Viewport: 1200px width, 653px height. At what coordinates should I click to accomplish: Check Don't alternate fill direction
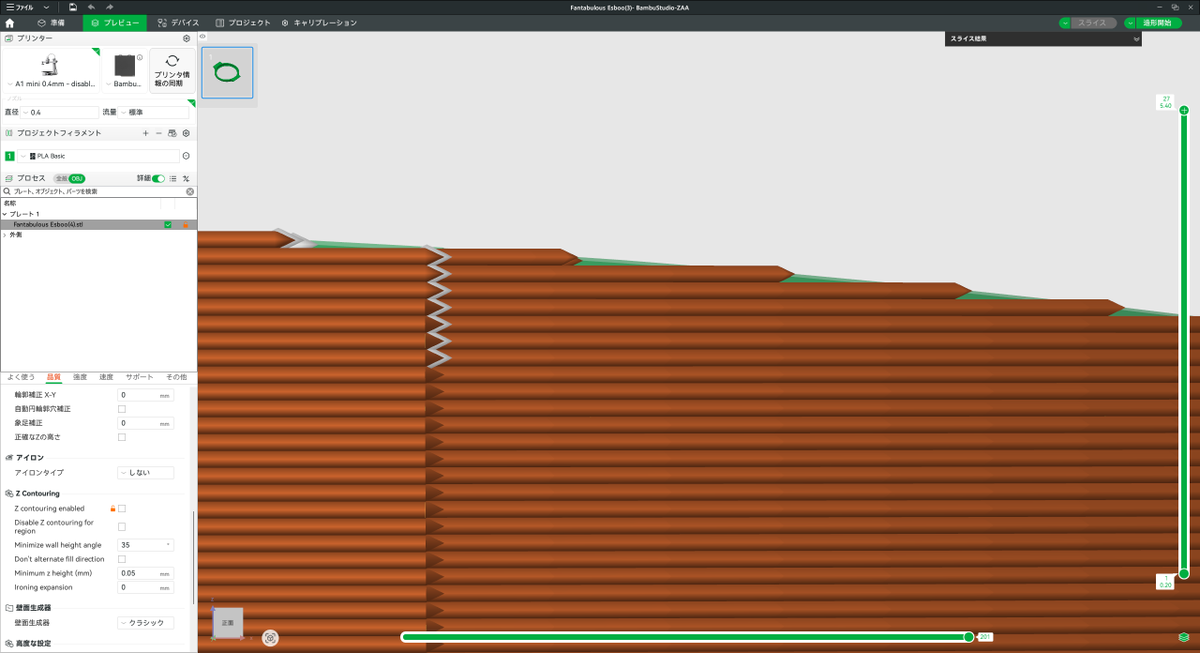click(x=122, y=559)
